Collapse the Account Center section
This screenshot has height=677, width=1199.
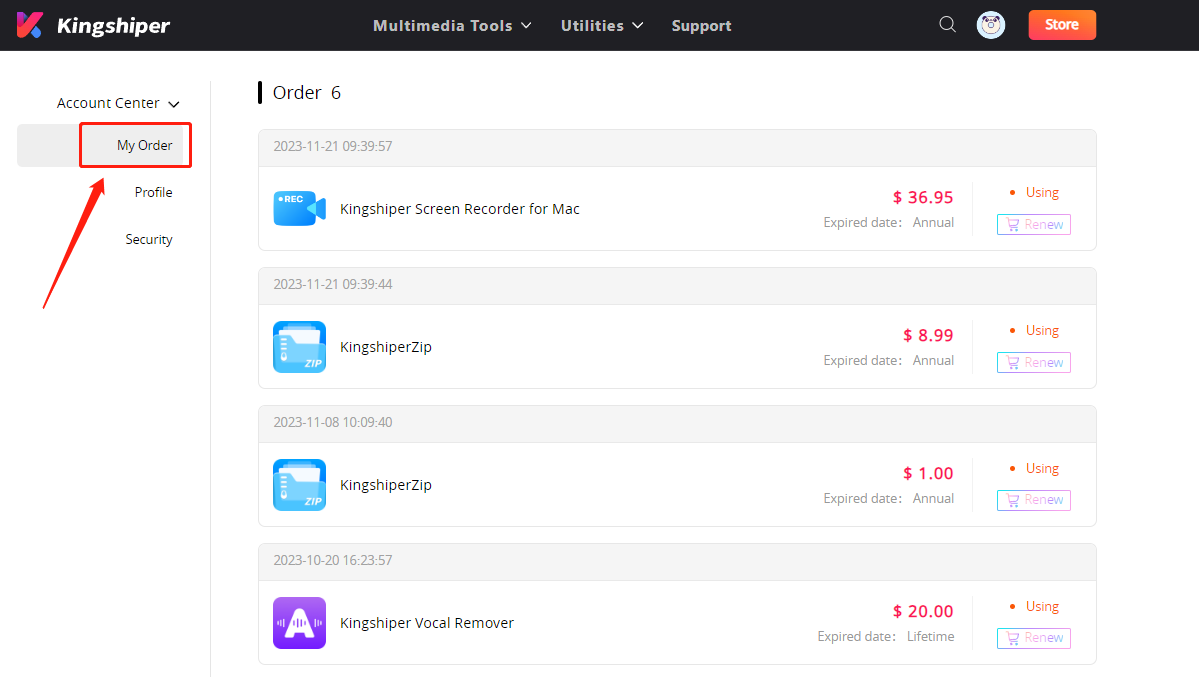pyautogui.click(x=119, y=103)
